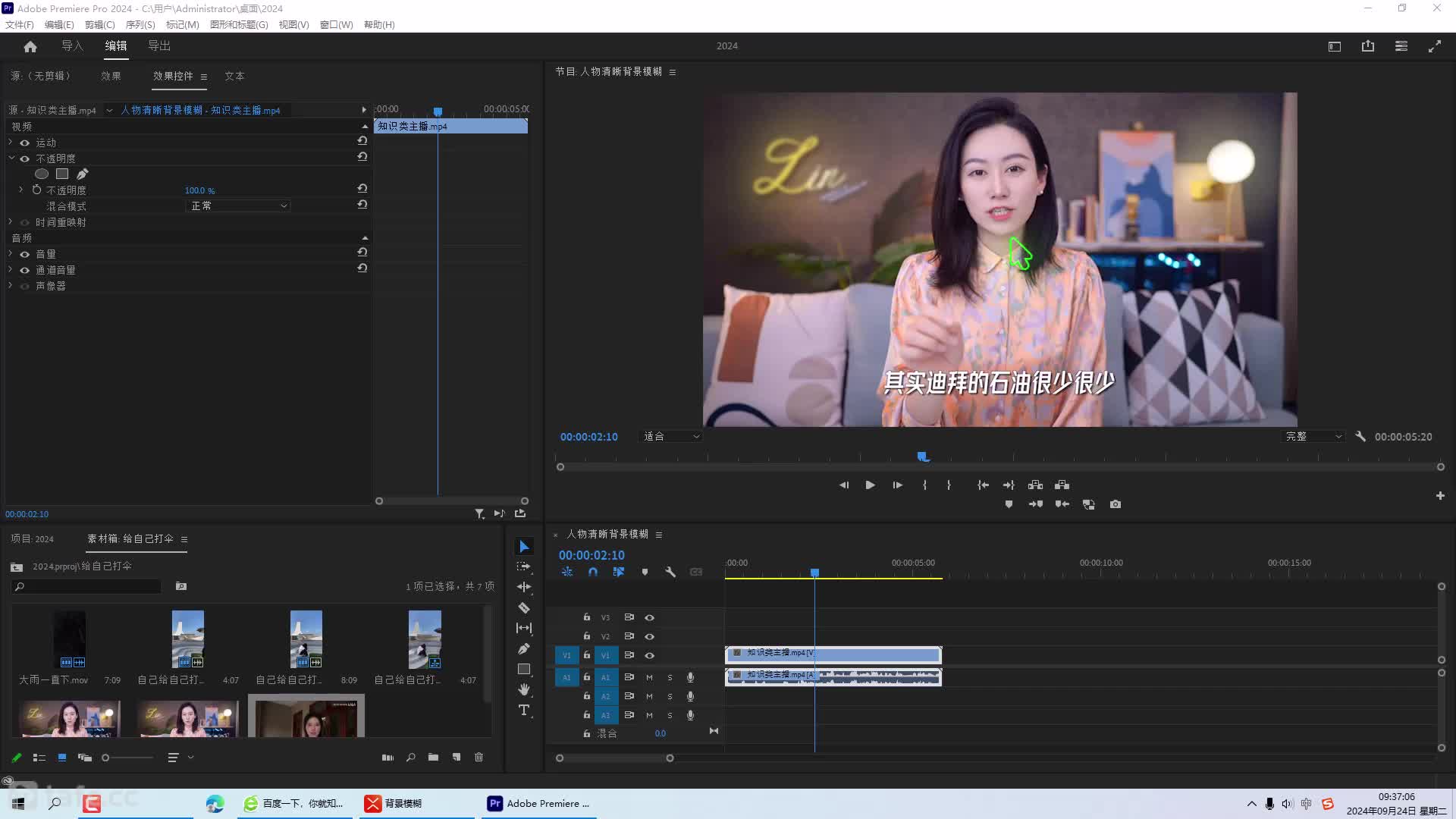The width and height of the screenshot is (1456, 819).
Task: Mute audio track A1
Action: point(649,677)
